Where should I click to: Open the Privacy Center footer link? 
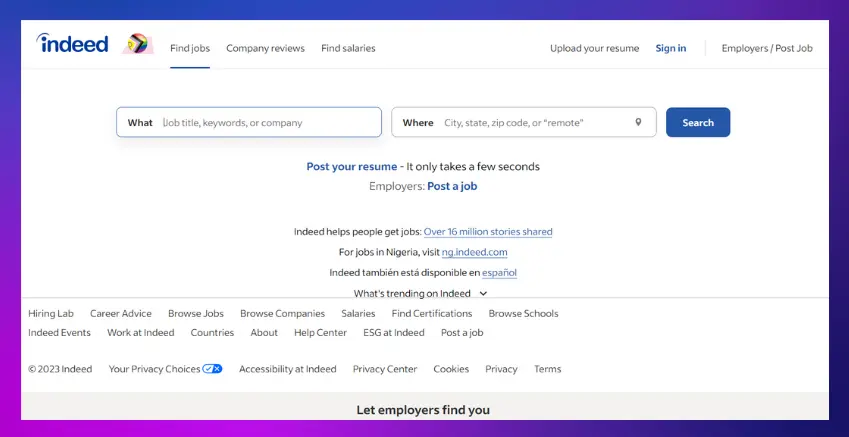coord(385,369)
